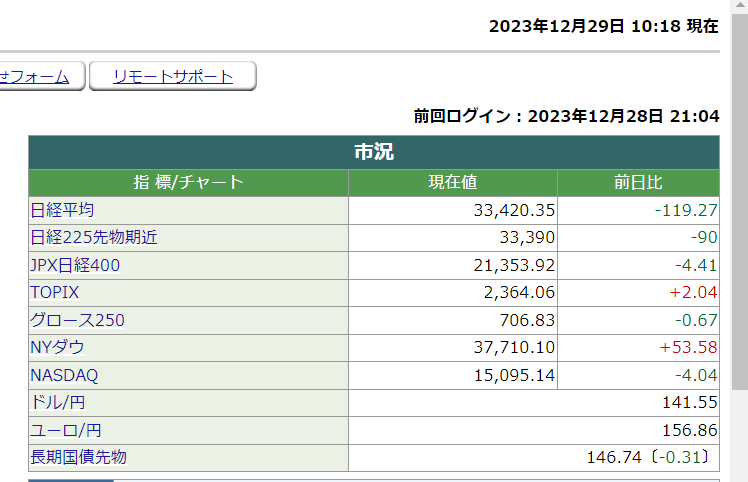This screenshot has width=748, height=482.
Task: Click the リモートサポート button
Action: click(x=172, y=77)
